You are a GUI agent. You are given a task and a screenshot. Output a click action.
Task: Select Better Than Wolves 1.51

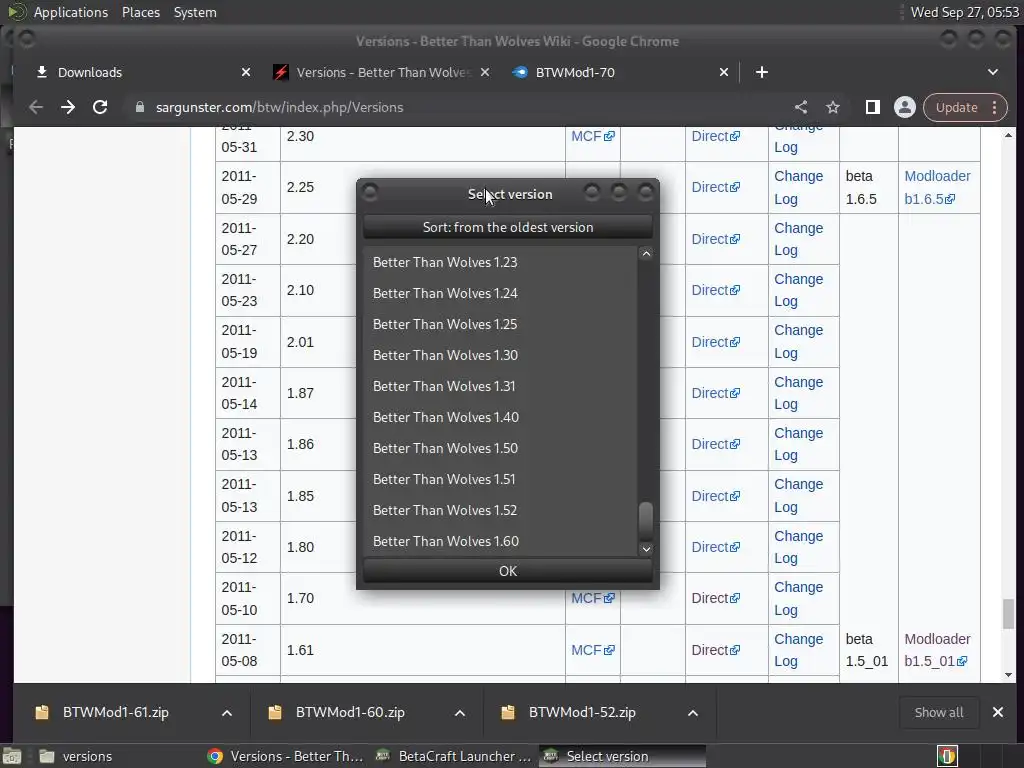(x=500, y=479)
